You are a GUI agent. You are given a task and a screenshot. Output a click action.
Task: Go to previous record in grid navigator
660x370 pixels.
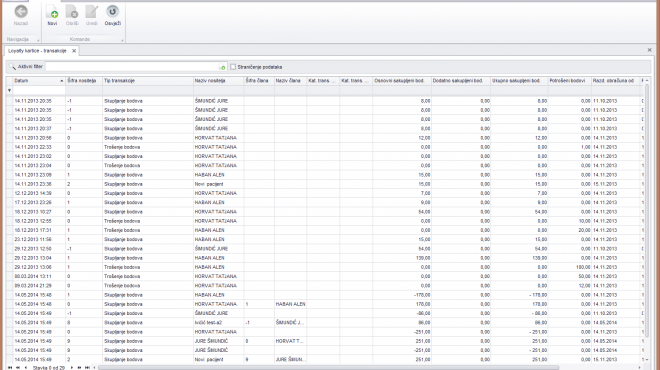[26, 367]
